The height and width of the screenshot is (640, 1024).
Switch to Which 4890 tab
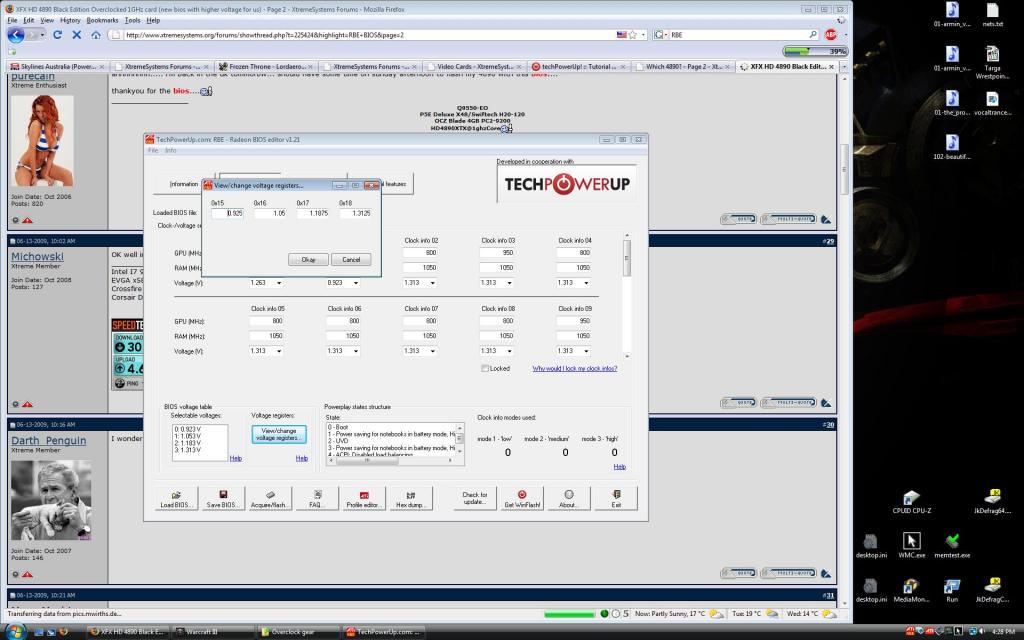tap(682, 67)
